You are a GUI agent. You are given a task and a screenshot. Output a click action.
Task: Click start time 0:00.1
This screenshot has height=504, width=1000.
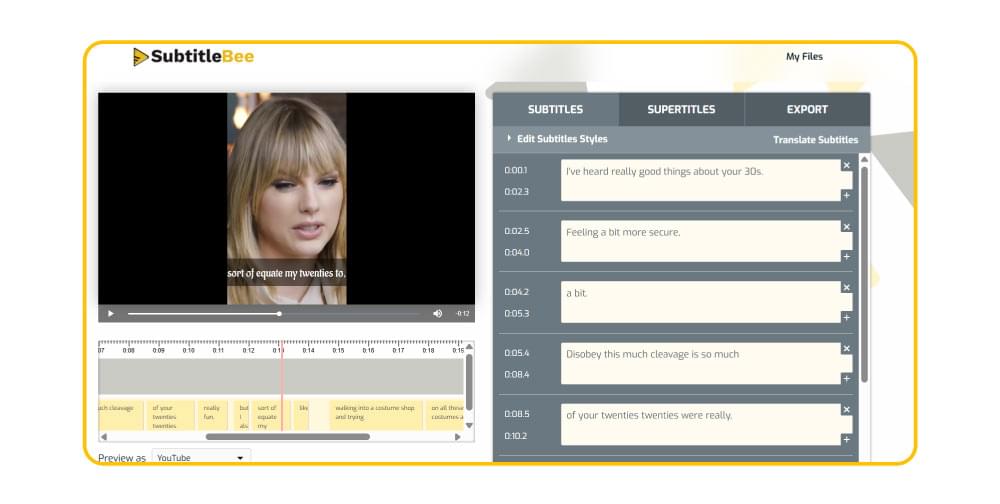tap(516, 170)
